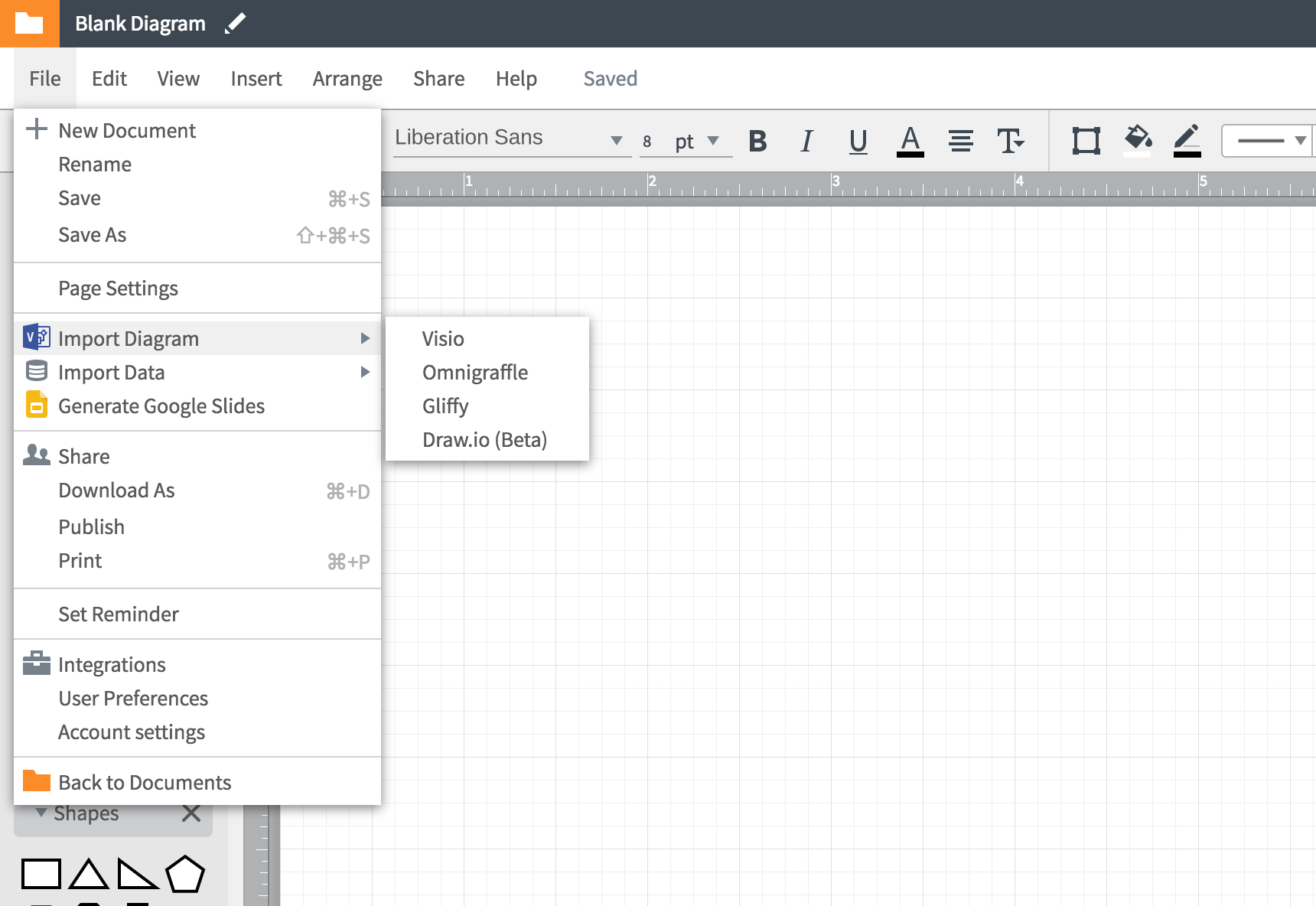Pick the font color A swatch
This screenshot has width=1316, height=906.
coord(910,141)
